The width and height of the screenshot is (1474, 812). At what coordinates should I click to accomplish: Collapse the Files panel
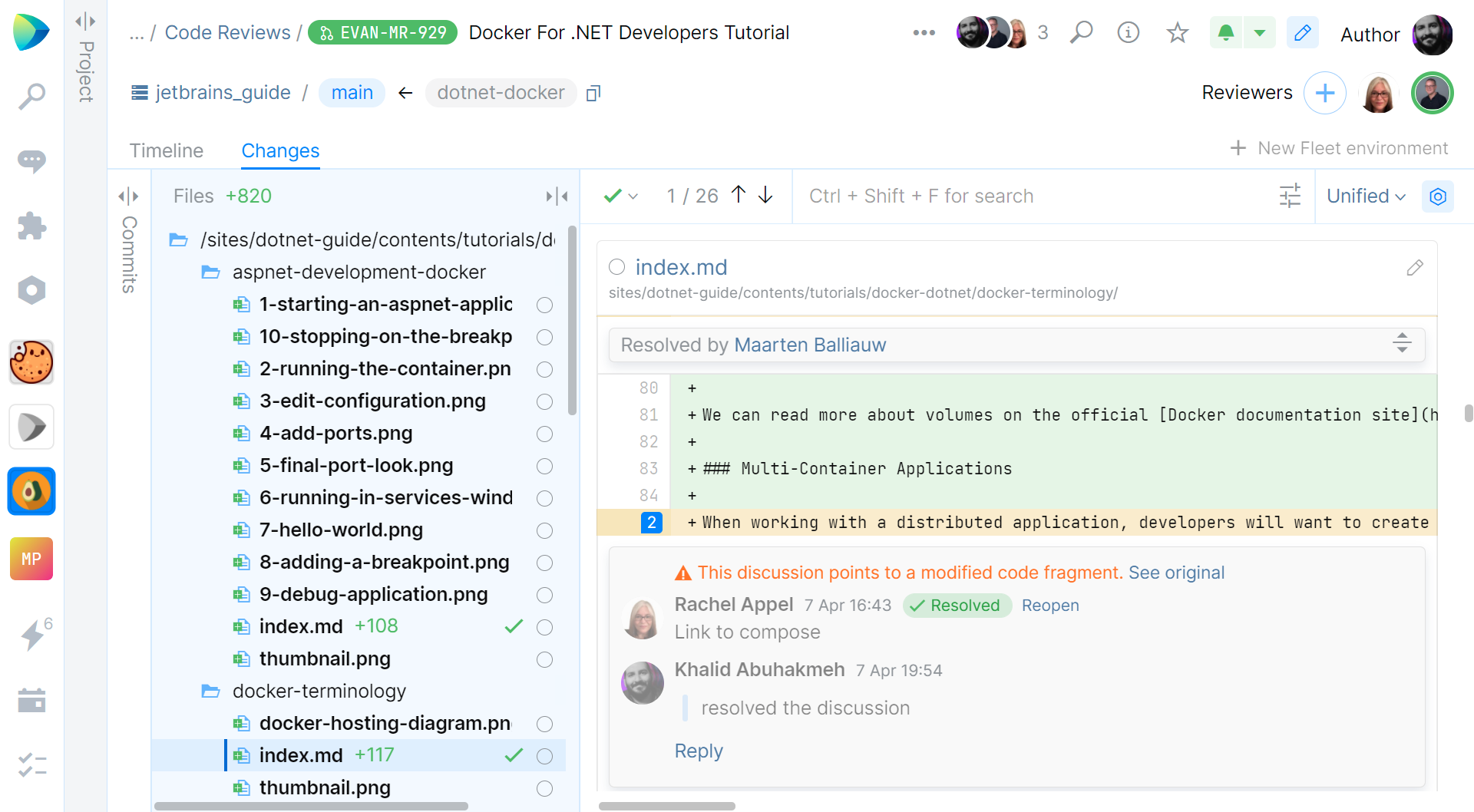557,196
